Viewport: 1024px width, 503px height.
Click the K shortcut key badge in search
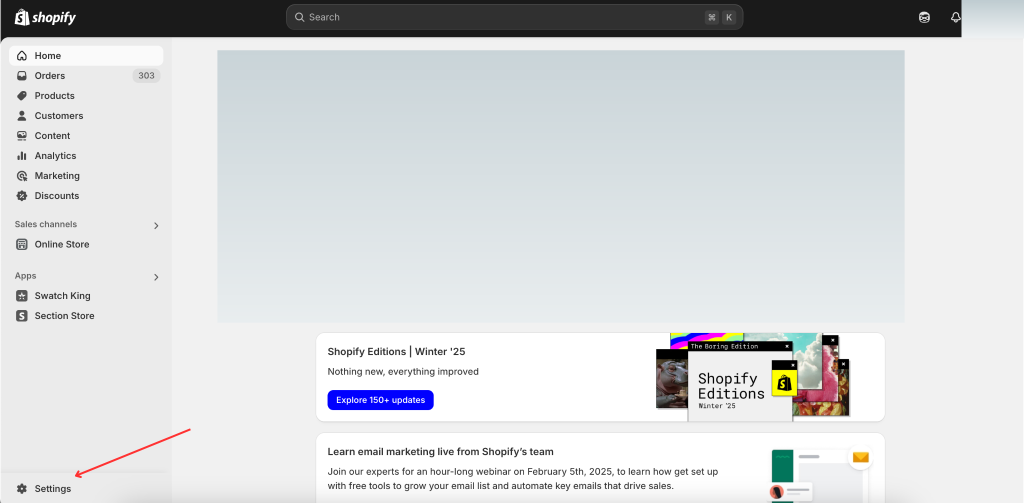click(x=729, y=17)
